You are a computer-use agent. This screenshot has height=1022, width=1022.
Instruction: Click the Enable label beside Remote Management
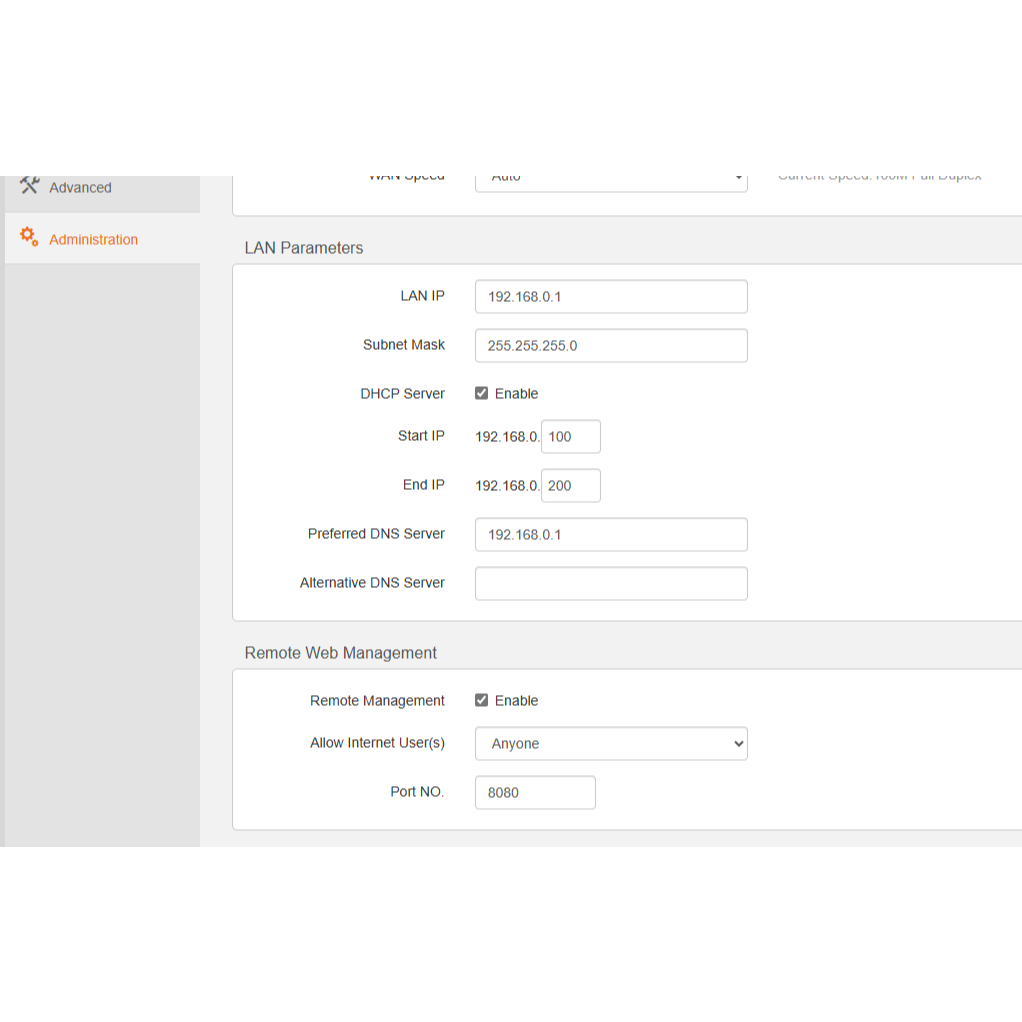coord(516,701)
